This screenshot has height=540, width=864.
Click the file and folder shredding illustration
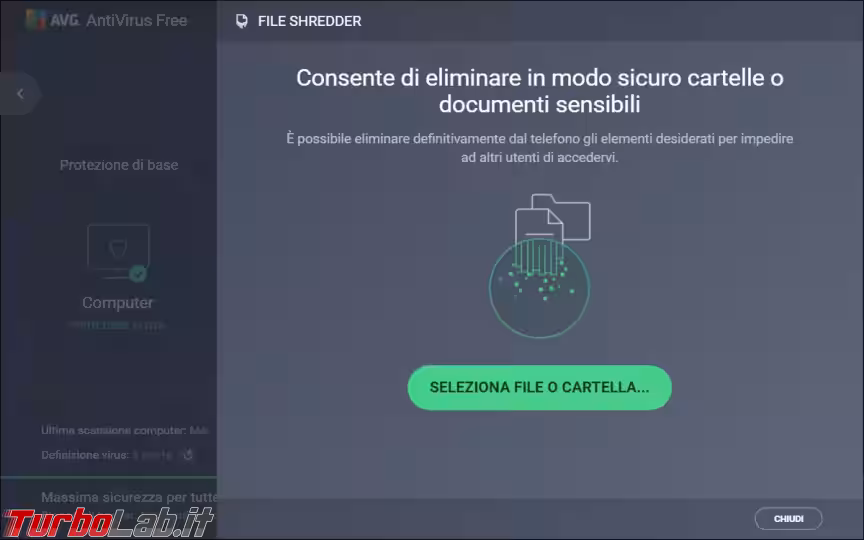click(x=540, y=265)
